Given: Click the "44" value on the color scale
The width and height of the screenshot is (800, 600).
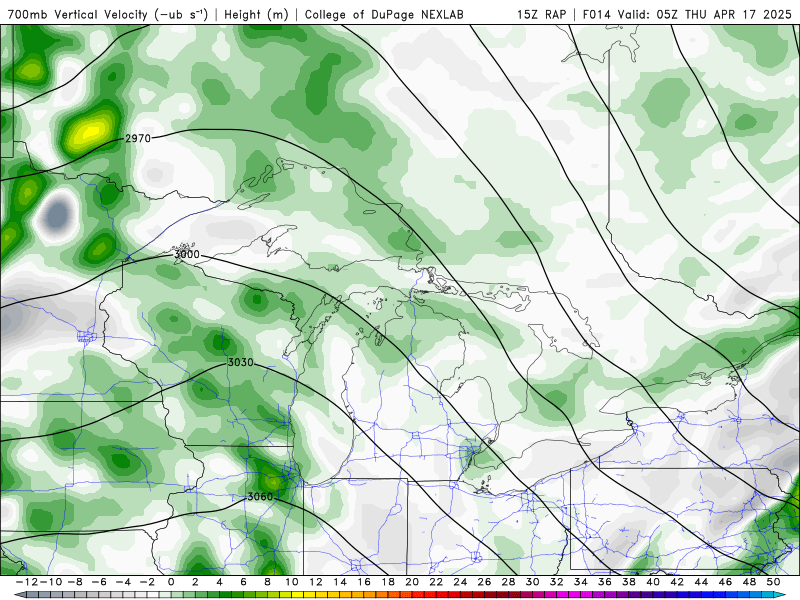Looking at the screenshot, I should 702,582.
